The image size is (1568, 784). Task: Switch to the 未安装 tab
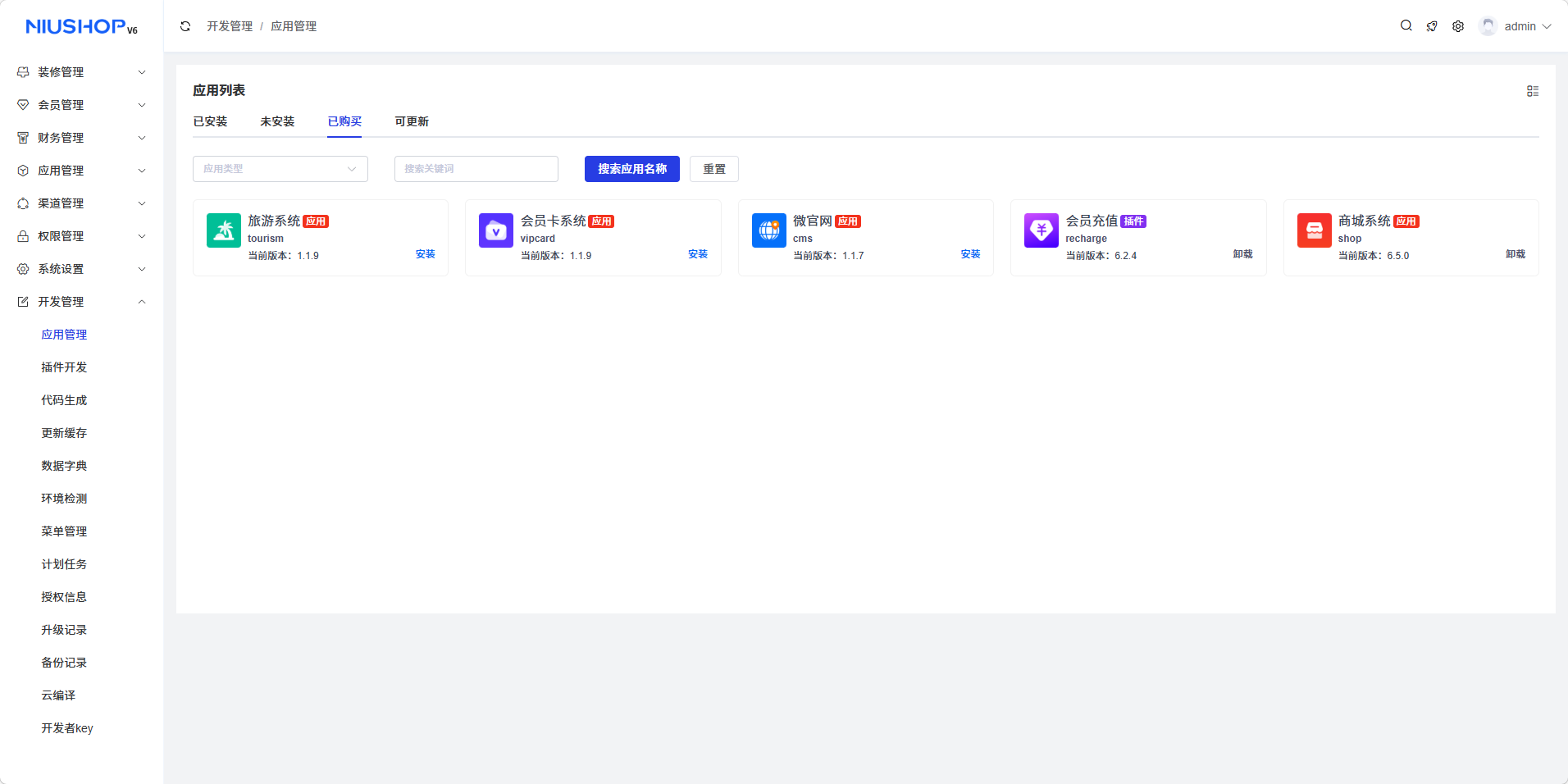[x=277, y=121]
